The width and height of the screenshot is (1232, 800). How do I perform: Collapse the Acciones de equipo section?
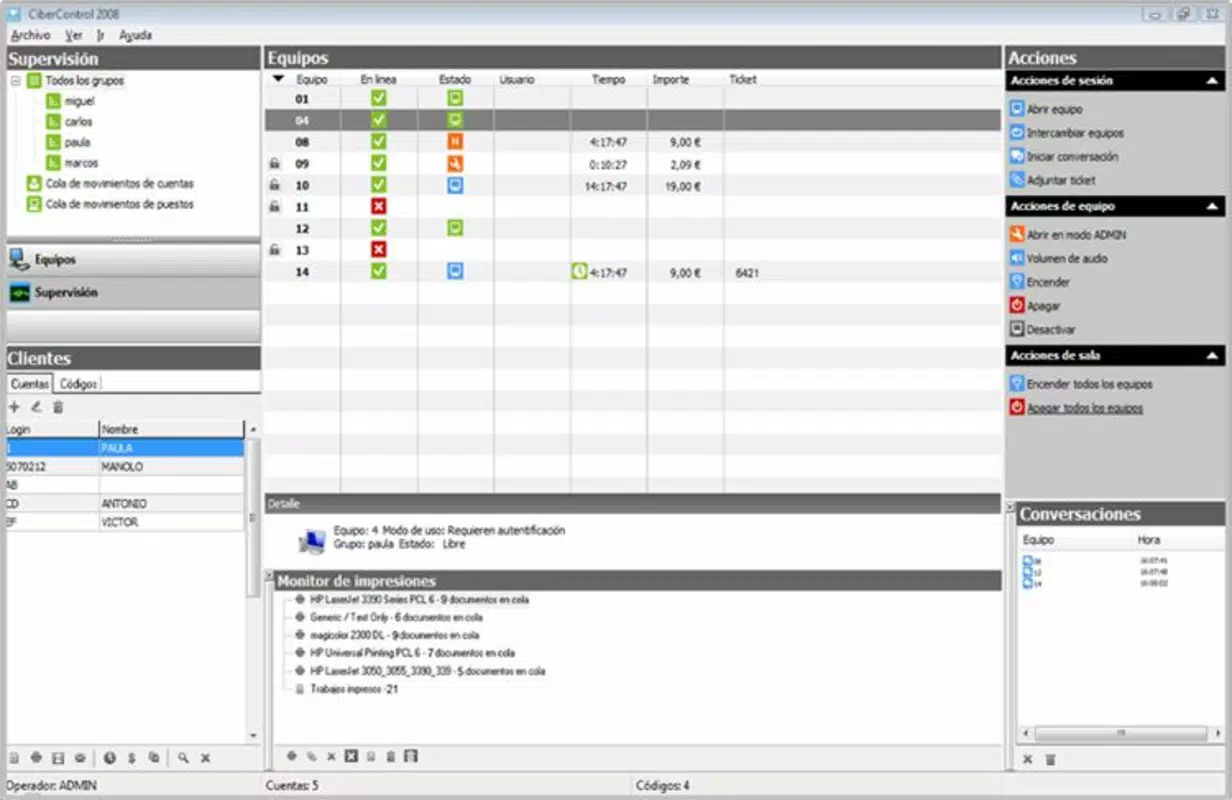1212,207
